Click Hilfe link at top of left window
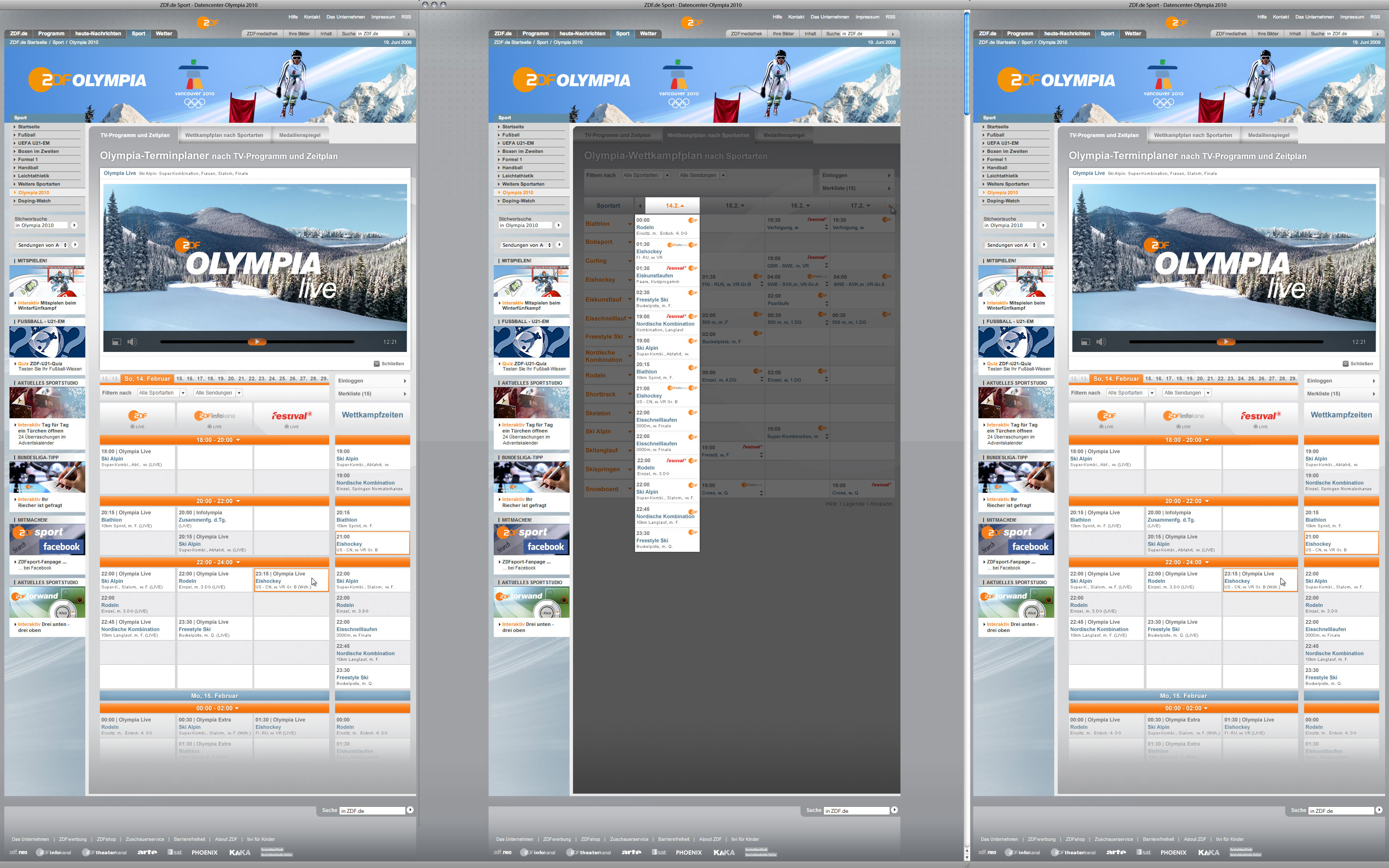Image resolution: width=1389 pixels, height=868 pixels. pos(293,17)
